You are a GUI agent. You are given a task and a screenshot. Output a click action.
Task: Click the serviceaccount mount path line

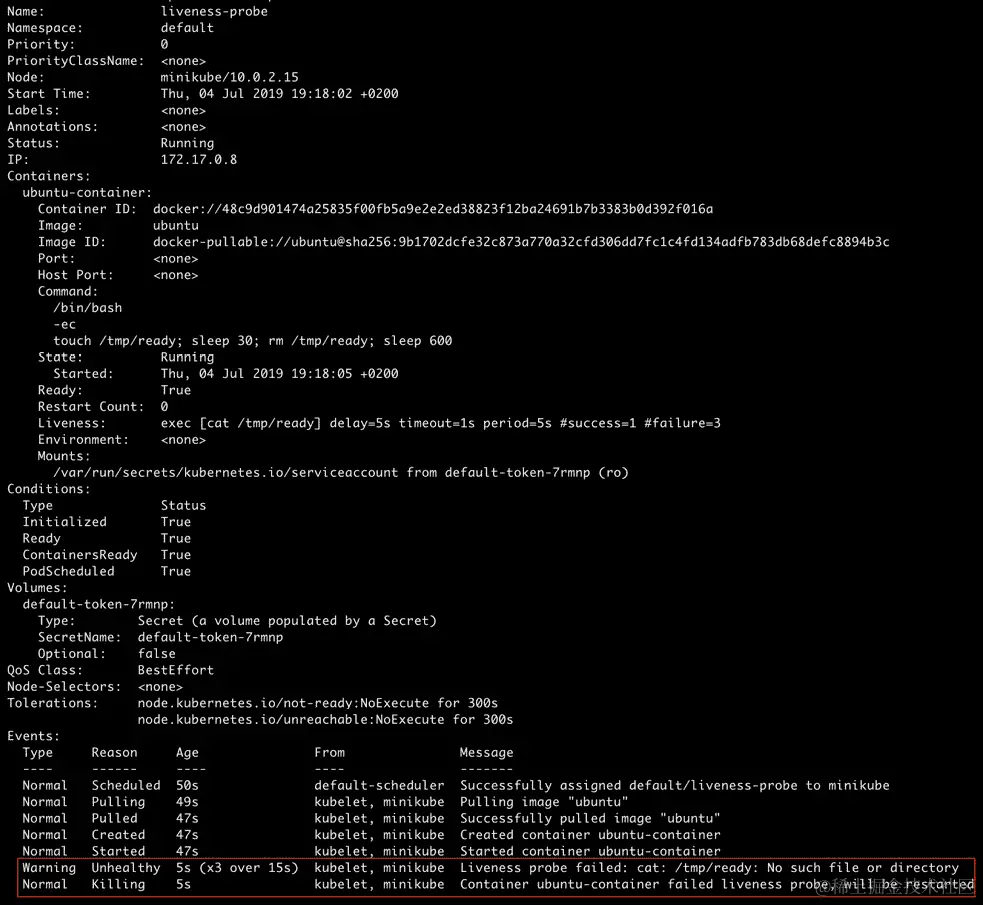tap(340, 473)
